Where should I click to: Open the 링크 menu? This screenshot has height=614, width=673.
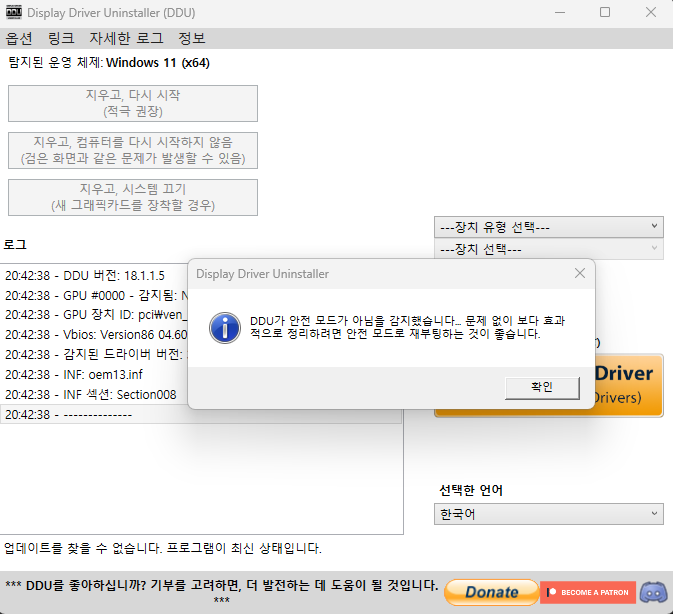[61, 38]
